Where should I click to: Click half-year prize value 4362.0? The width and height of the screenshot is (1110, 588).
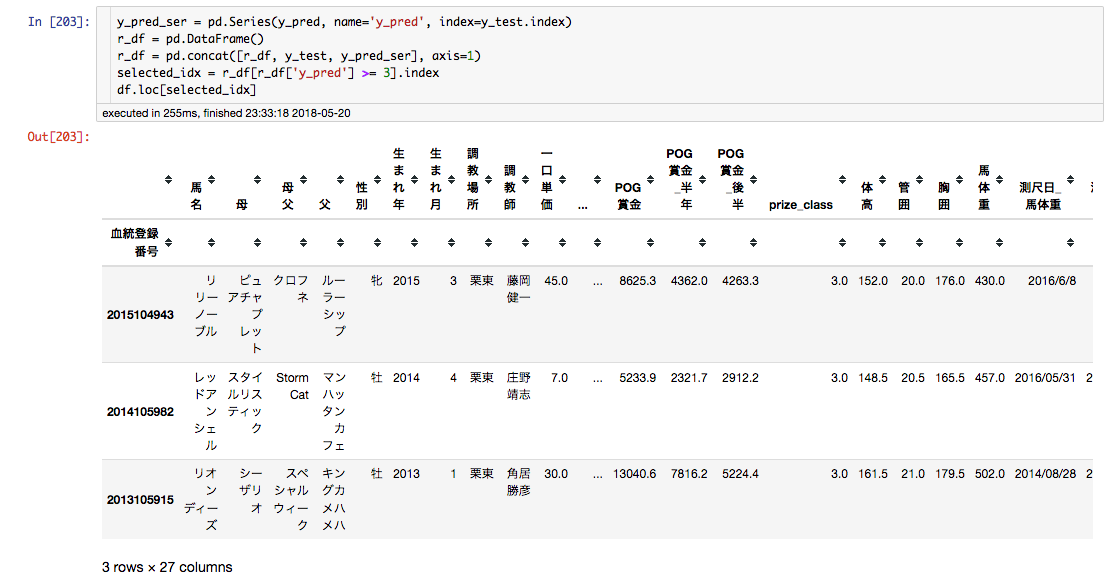click(x=689, y=281)
